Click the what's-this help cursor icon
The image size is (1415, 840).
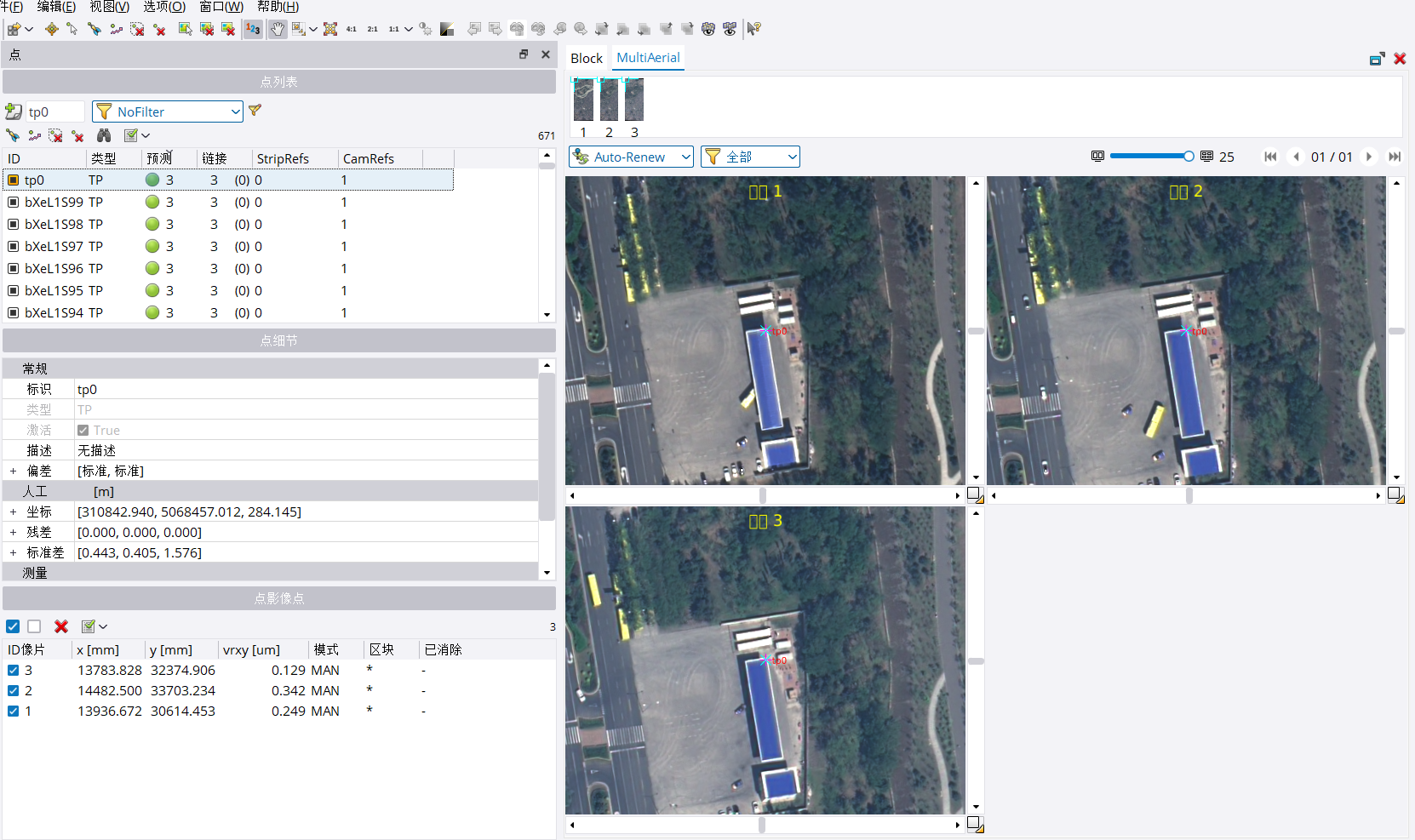pyautogui.click(x=753, y=29)
